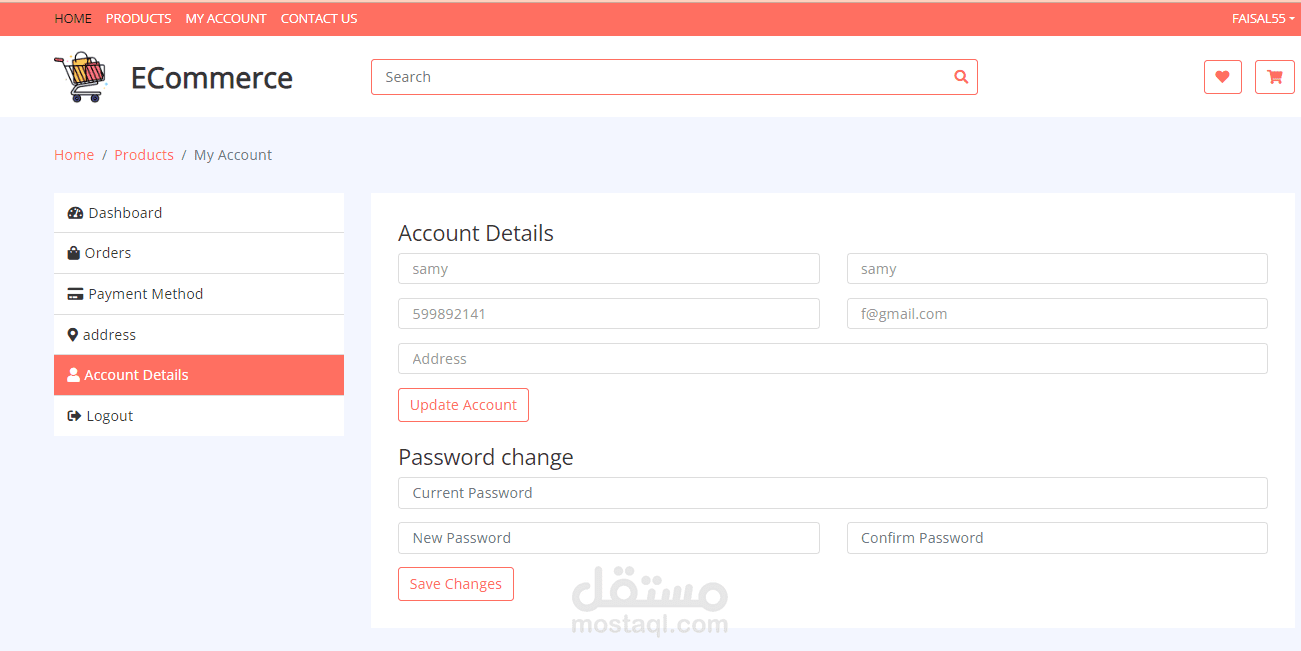Click the Account Details heading
The width and height of the screenshot is (1301, 651).
point(476,233)
